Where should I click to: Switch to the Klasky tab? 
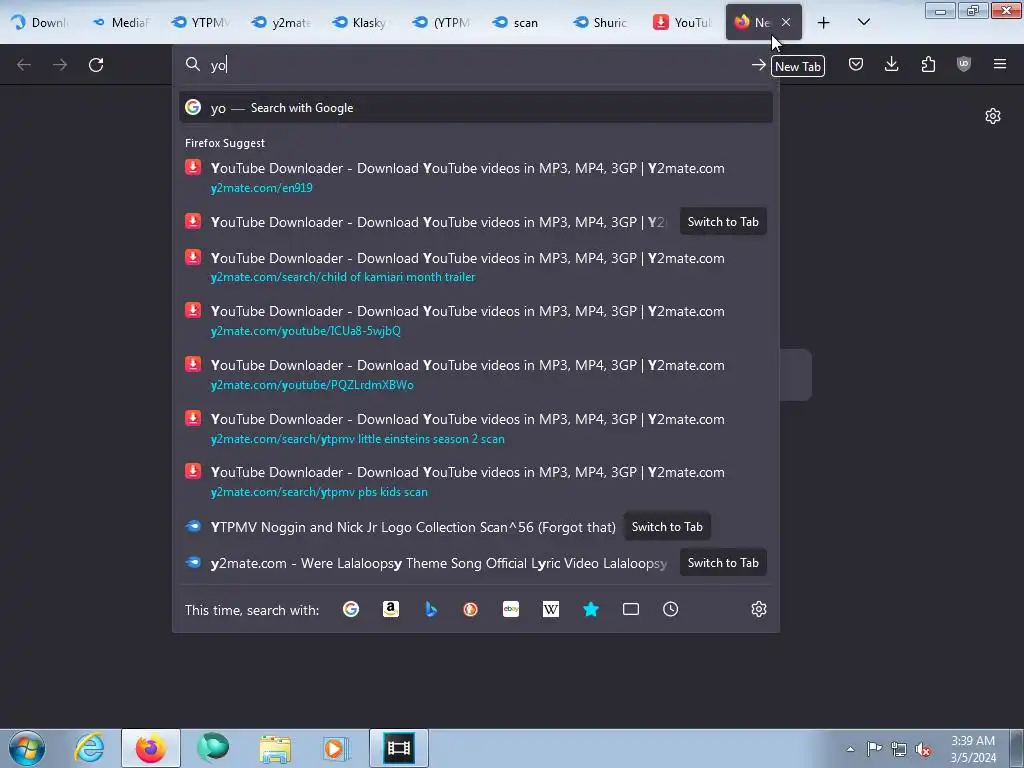coord(361,22)
